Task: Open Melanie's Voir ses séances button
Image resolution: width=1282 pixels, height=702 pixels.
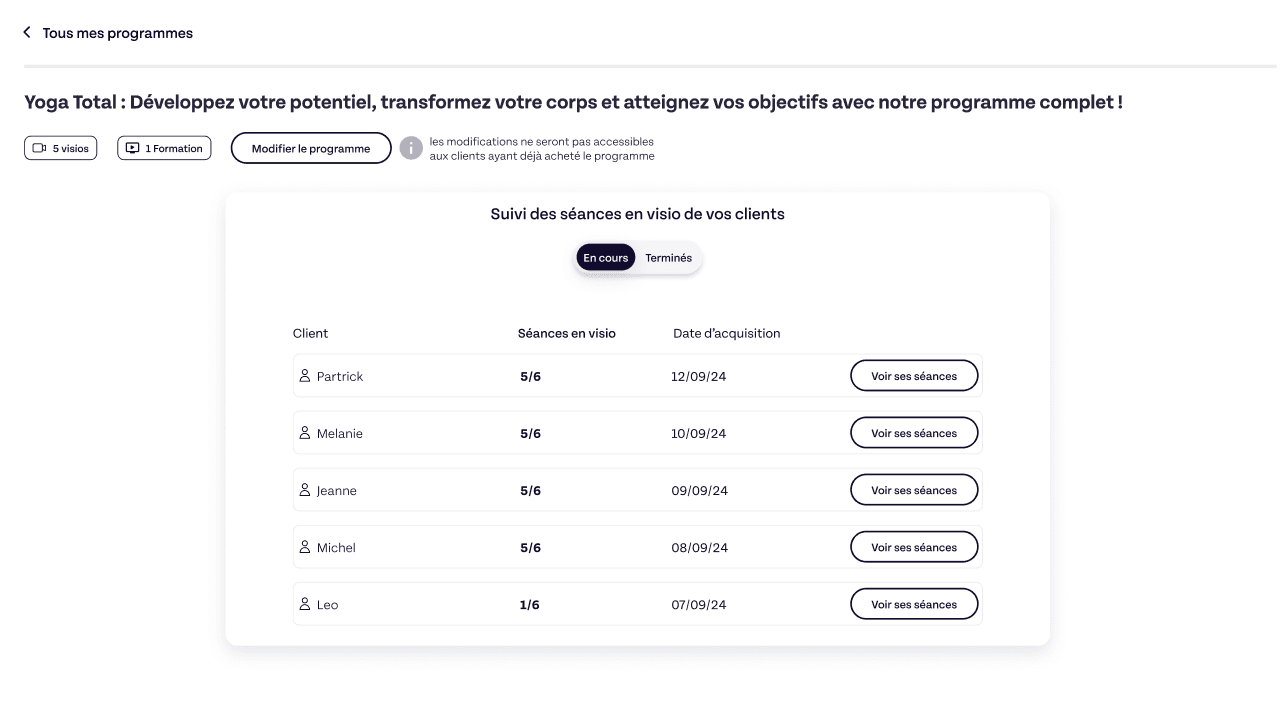Action: (x=914, y=433)
